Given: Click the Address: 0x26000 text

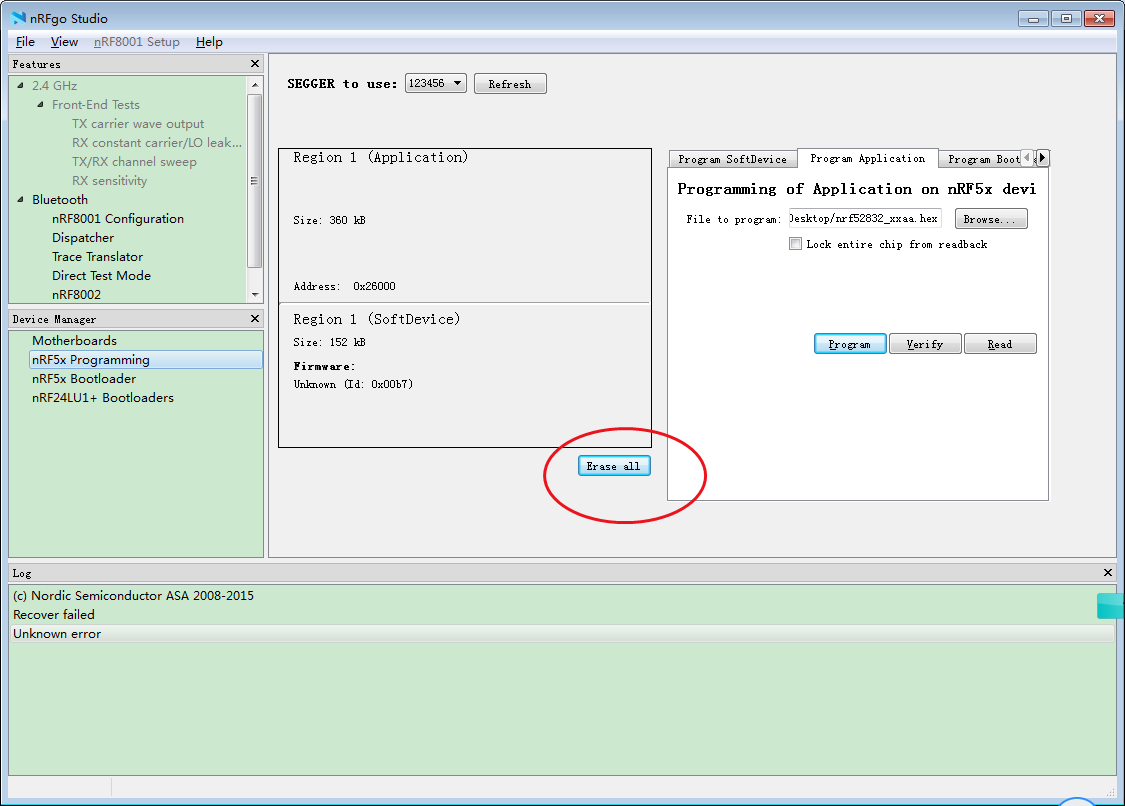Looking at the screenshot, I should pyautogui.click(x=344, y=286).
